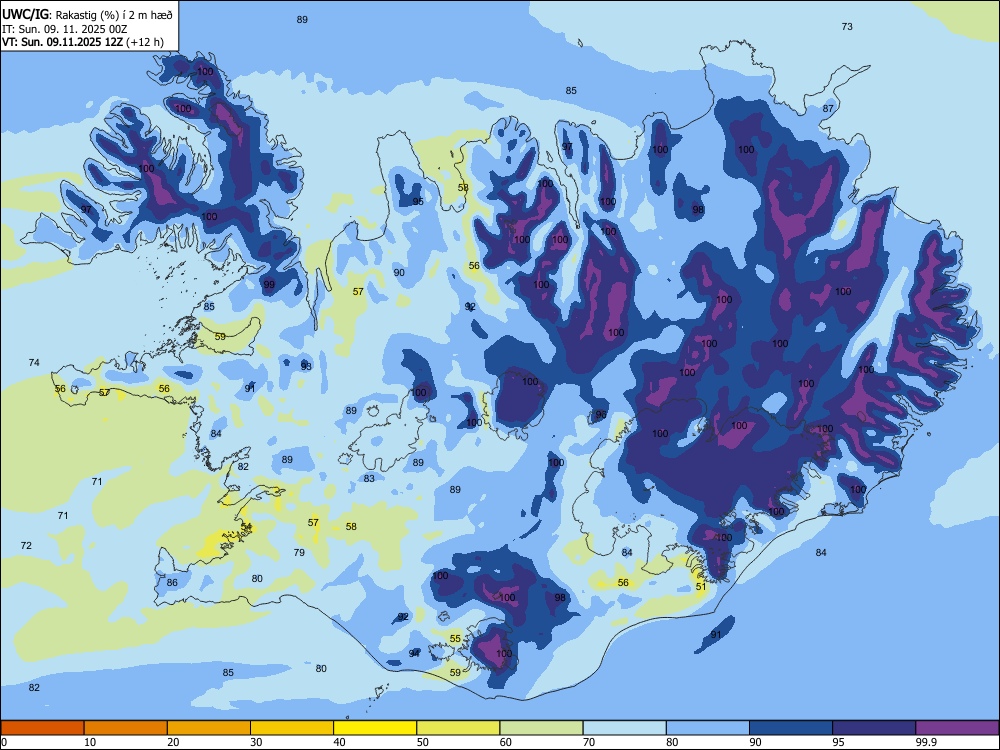The width and height of the screenshot is (1000, 750).
Task: Click the purple legend swatch above 99.9
Action: click(957, 728)
